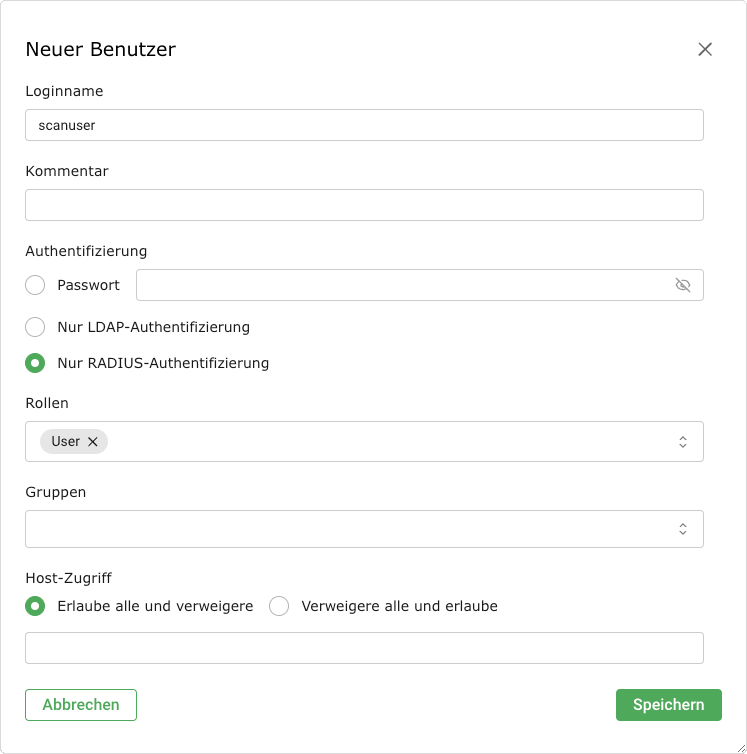Click the Passwort label text

(x=88, y=285)
